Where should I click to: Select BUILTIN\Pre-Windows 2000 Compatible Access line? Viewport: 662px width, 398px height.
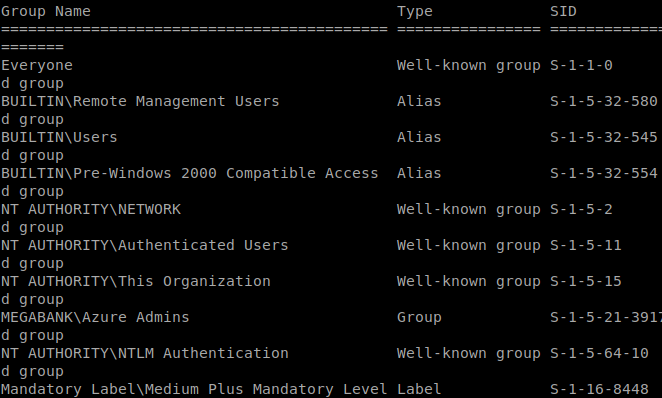coord(190,173)
